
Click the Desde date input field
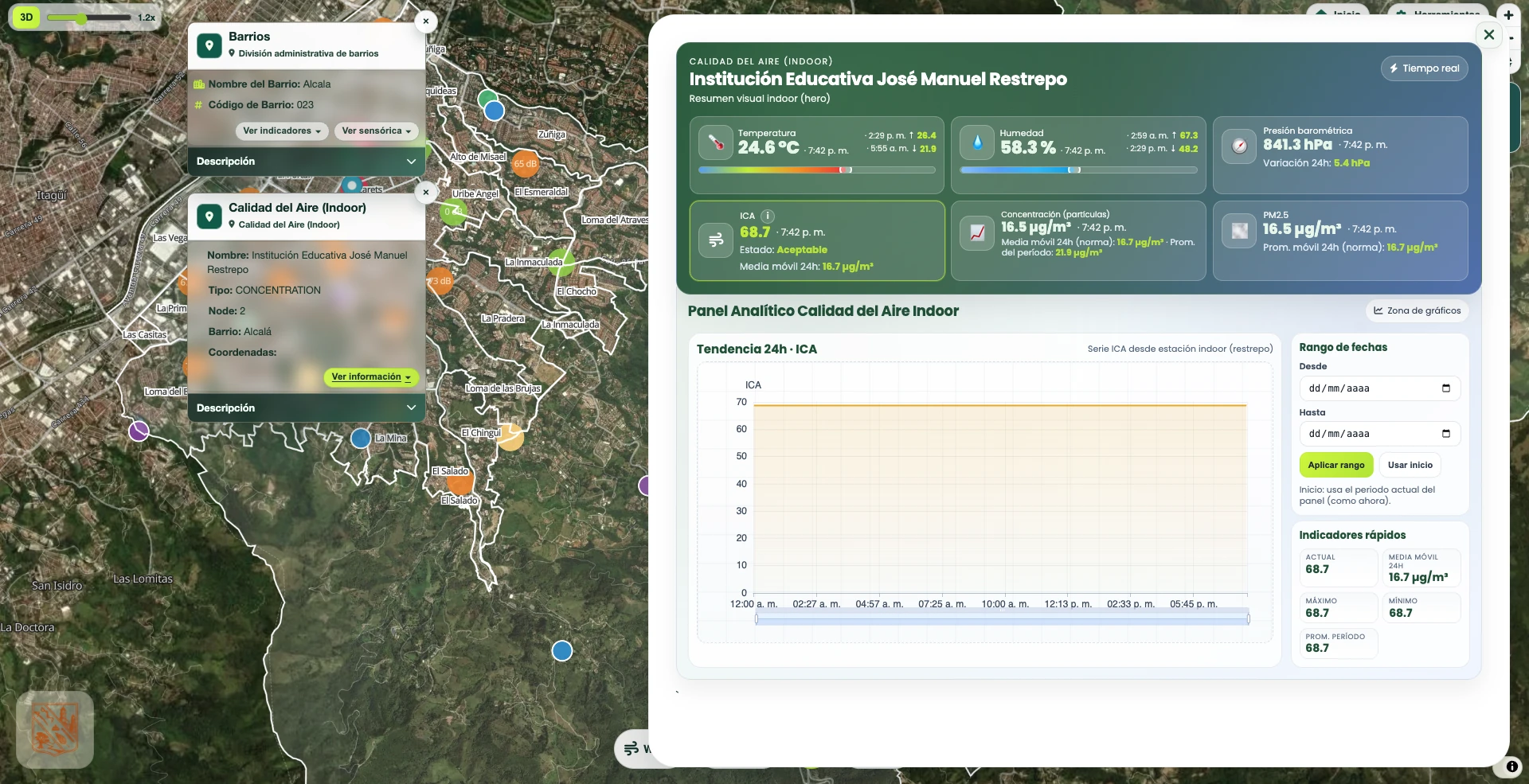pyautogui.click(x=1379, y=388)
